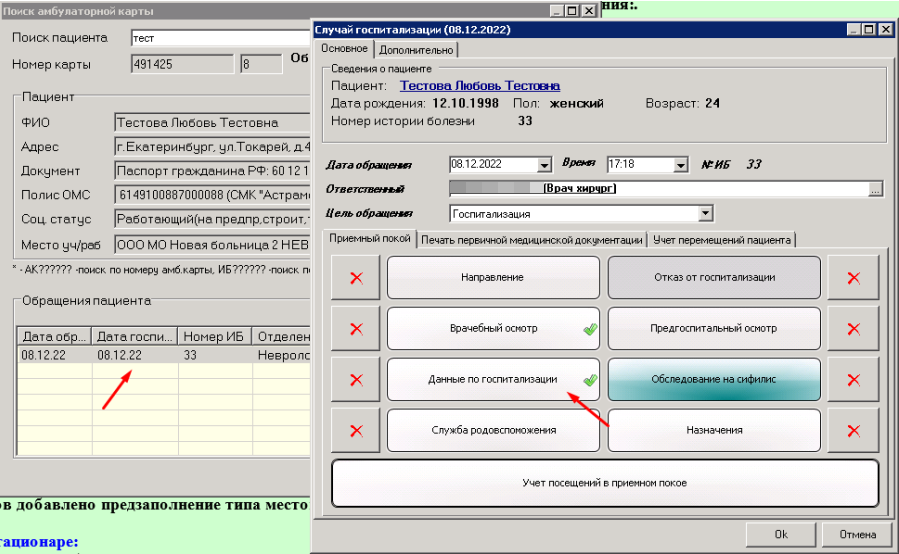Clear Обследование на сифилис with red X
This screenshot has height=554, width=899.
[x=853, y=380]
